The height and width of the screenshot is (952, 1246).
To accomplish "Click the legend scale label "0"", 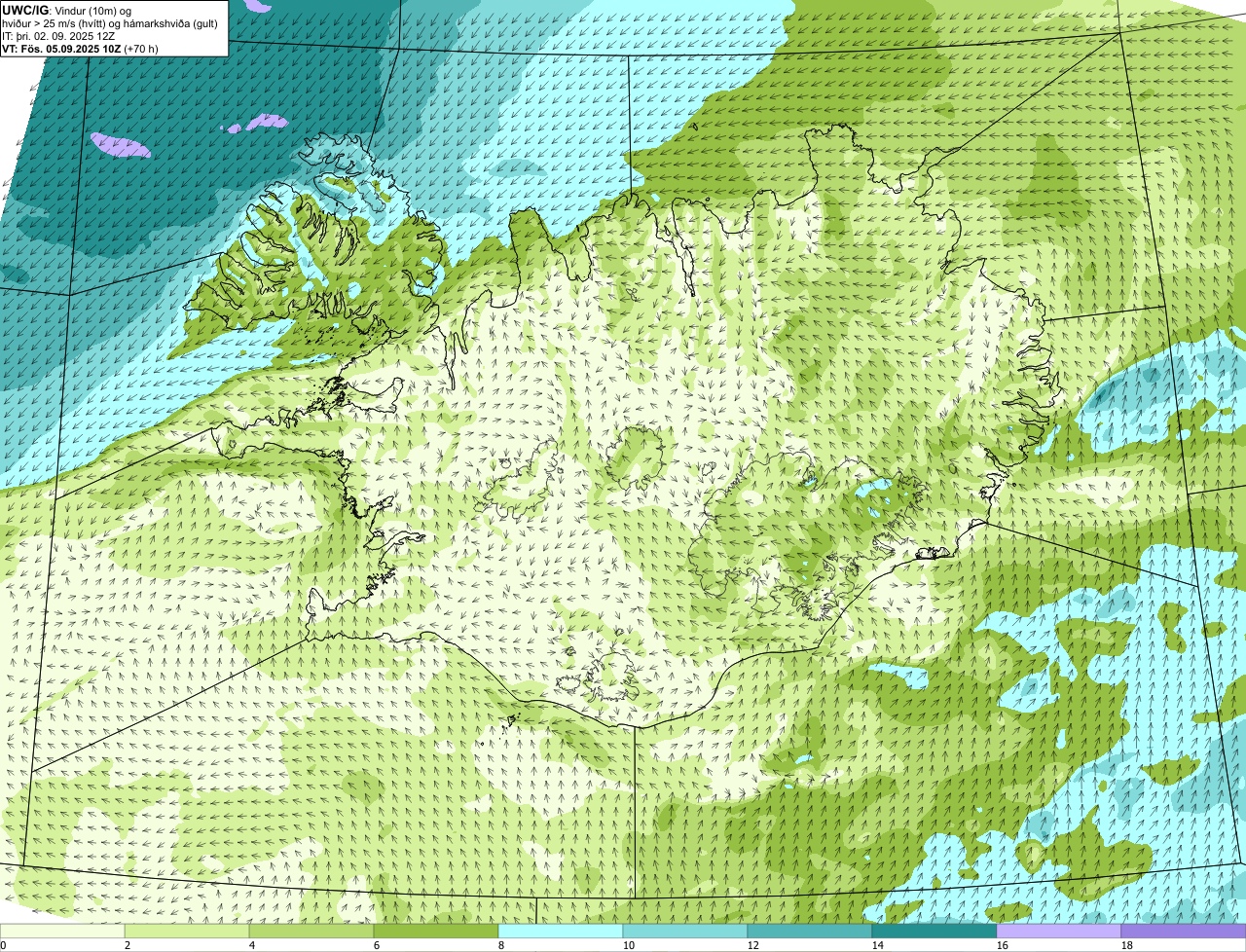I will point(3,945).
